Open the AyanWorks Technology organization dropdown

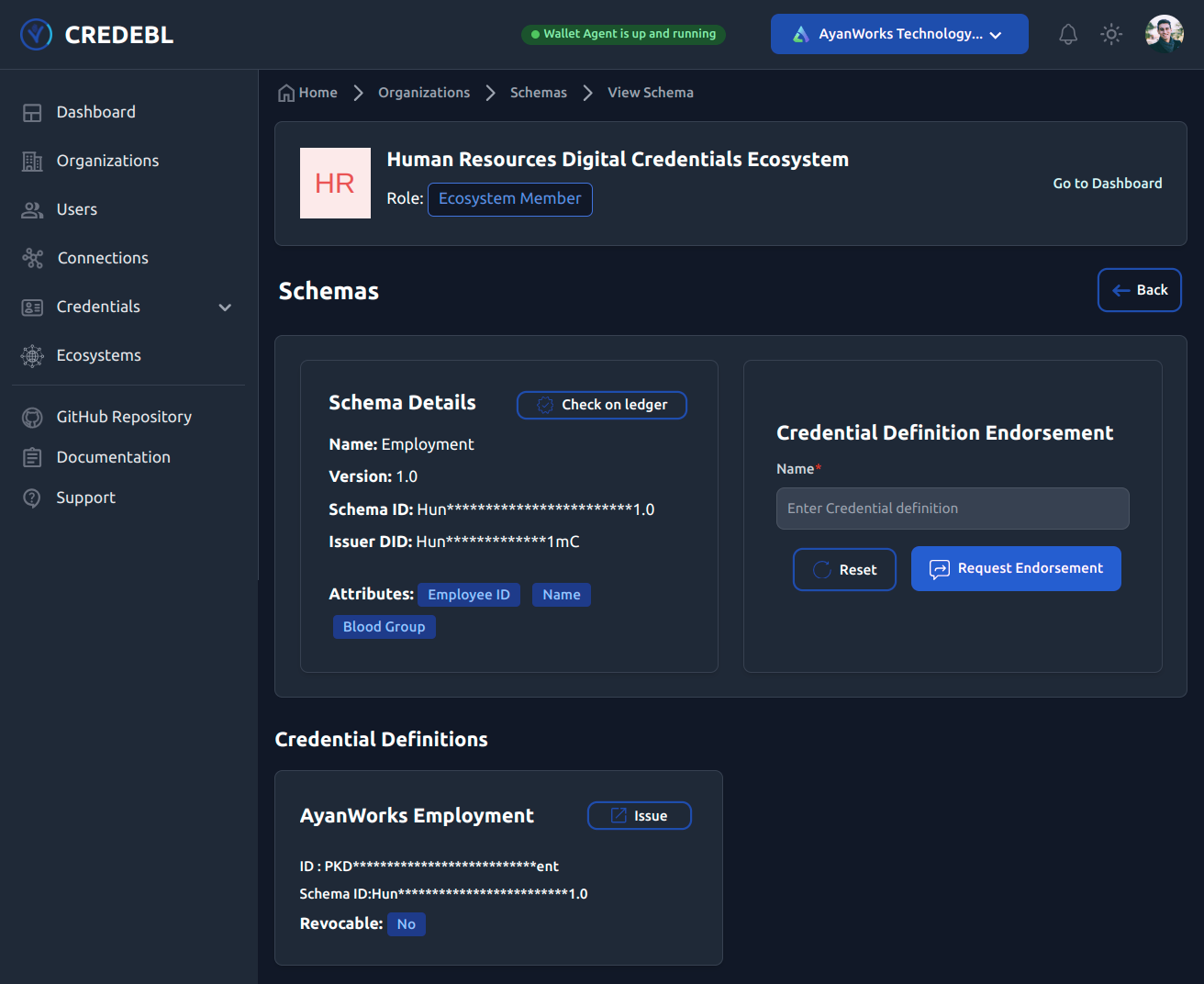(898, 34)
